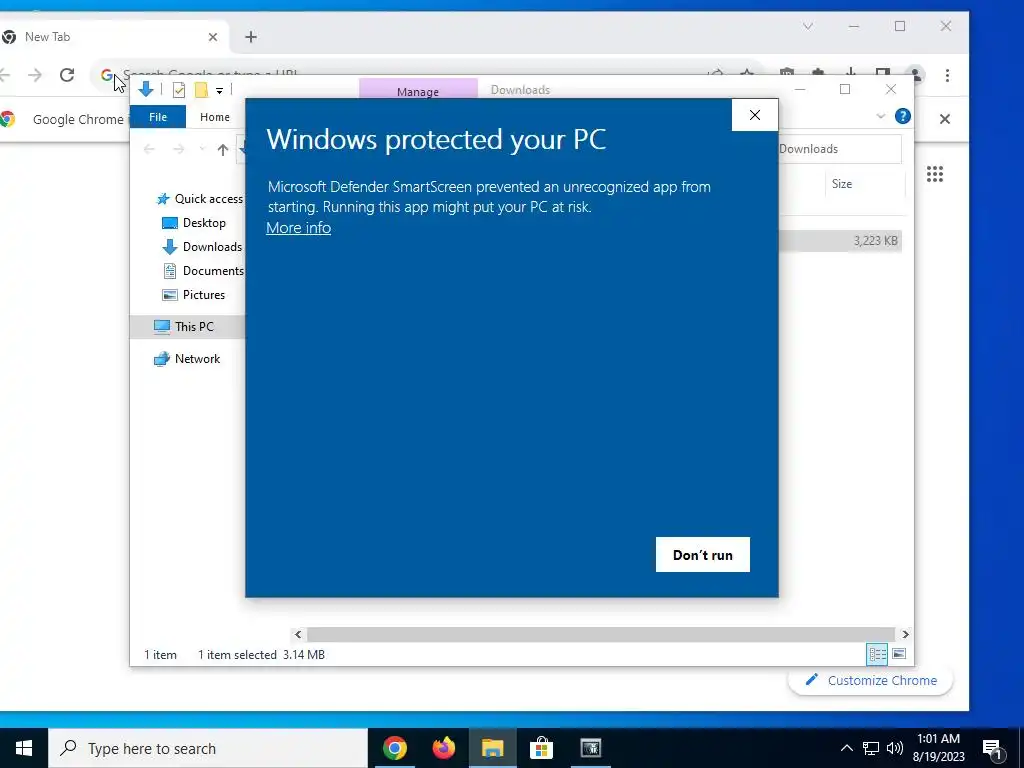
Task: Open a new Chrome tab with plus button
Action: coord(251,37)
